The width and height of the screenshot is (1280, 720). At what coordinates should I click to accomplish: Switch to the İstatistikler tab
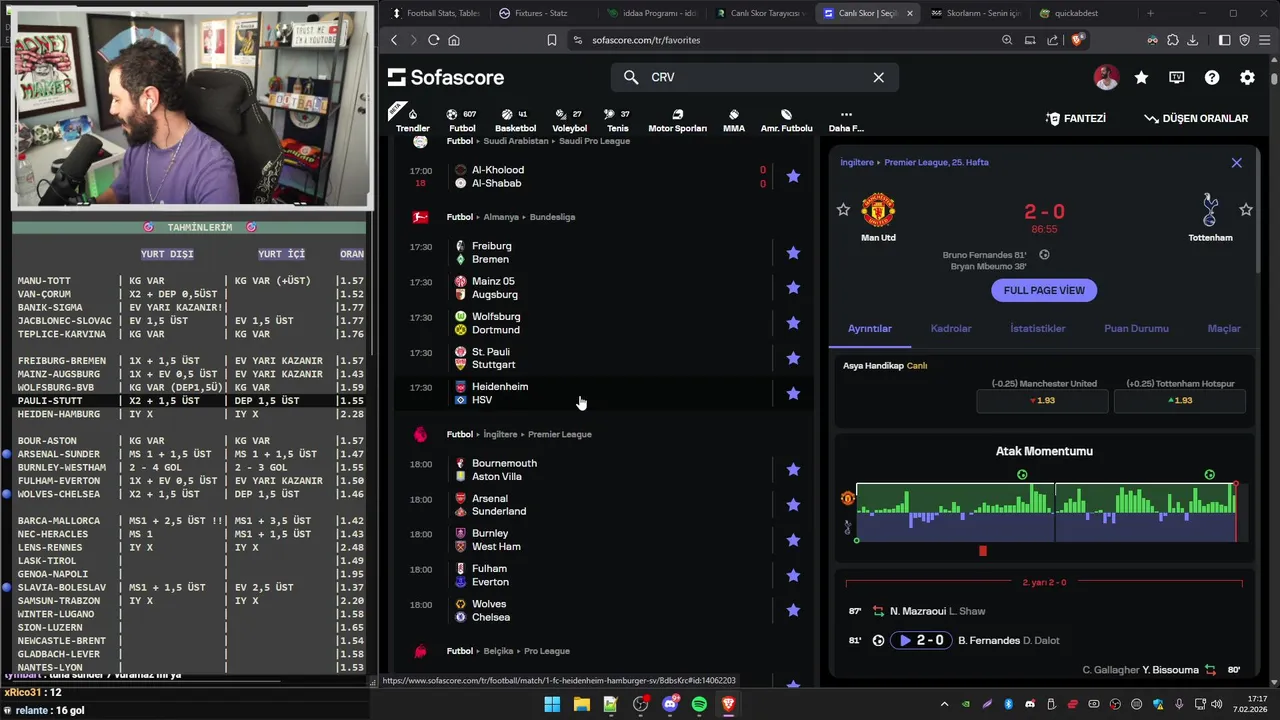click(1037, 328)
